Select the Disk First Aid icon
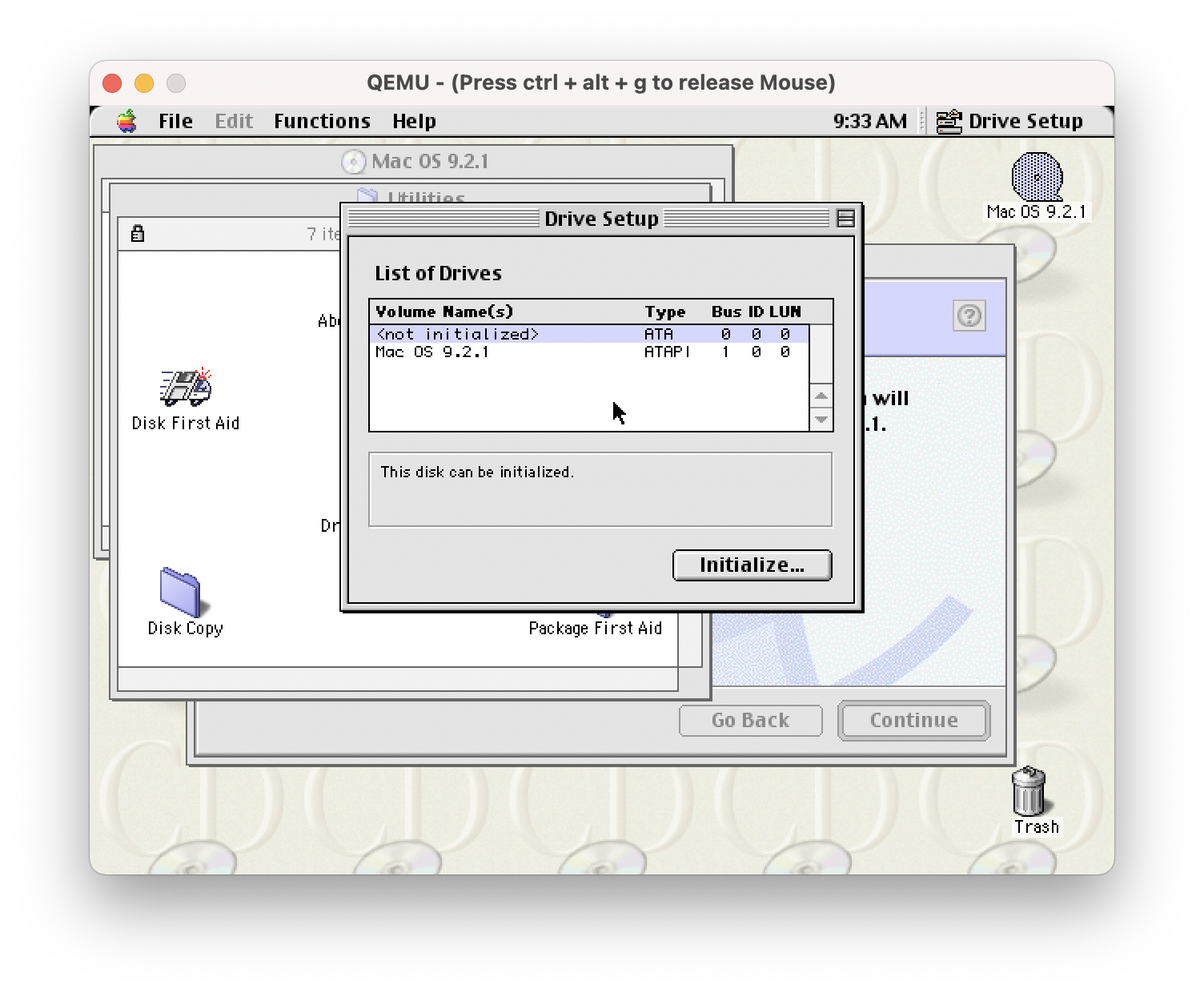This screenshot has height=993, width=1204. pos(186,388)
